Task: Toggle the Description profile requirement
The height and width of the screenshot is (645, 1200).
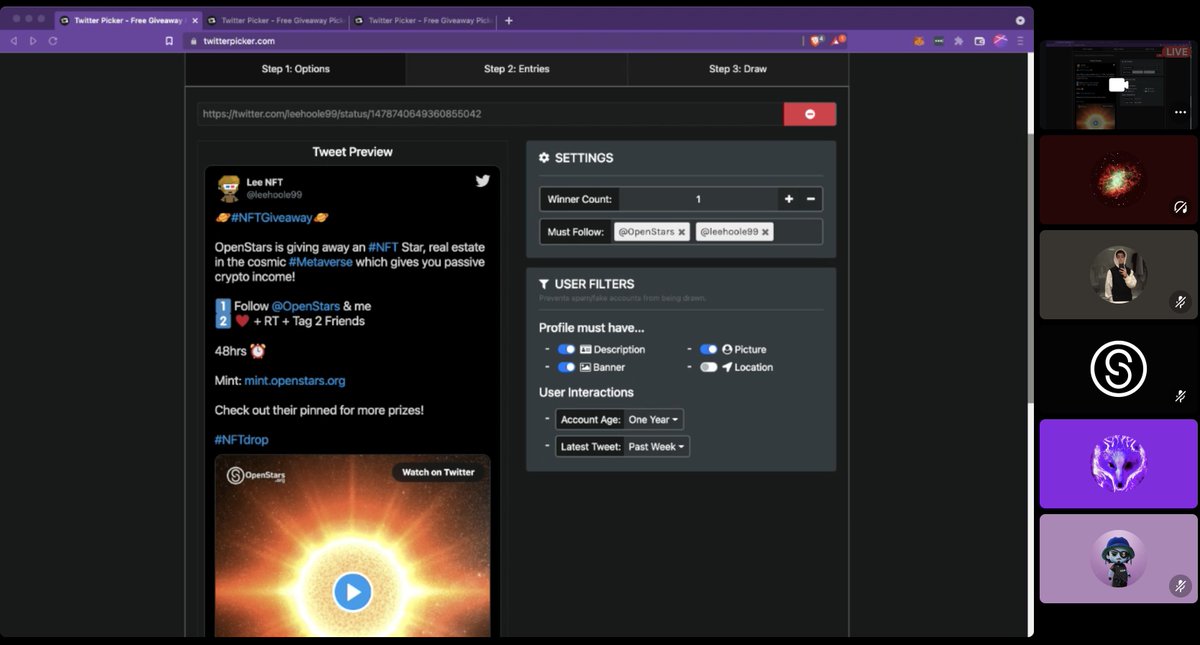Action: point(567,350)
